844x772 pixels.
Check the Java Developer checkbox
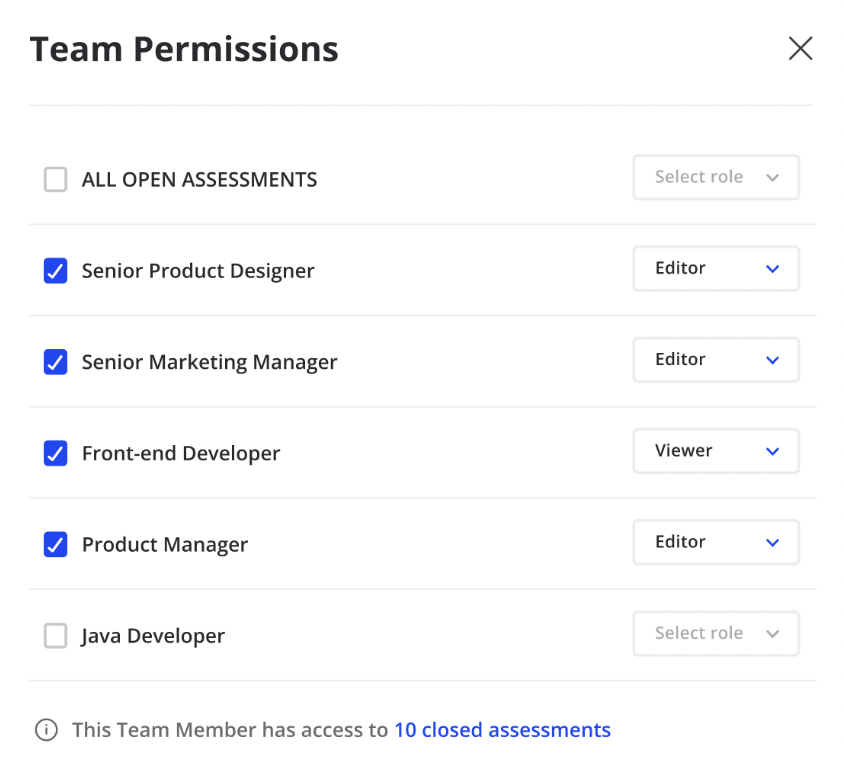point(55,636)
